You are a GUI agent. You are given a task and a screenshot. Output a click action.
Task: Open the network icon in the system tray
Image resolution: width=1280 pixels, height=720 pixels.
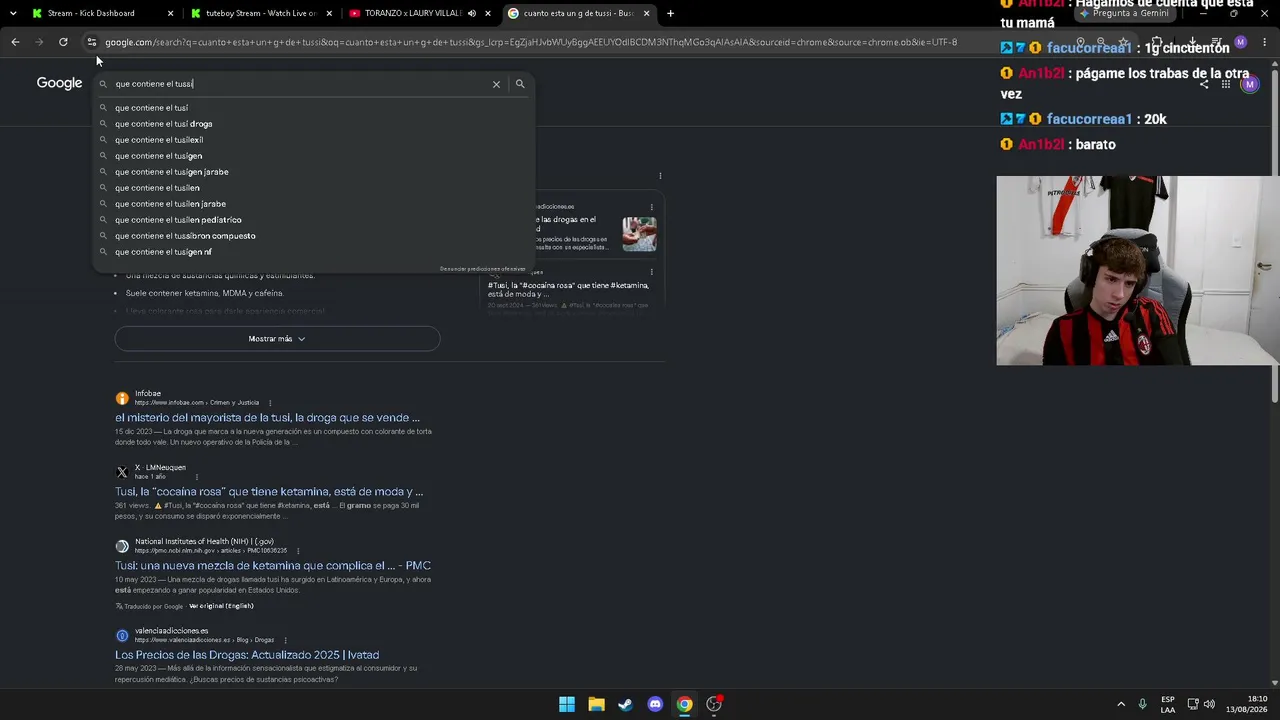1193,704
